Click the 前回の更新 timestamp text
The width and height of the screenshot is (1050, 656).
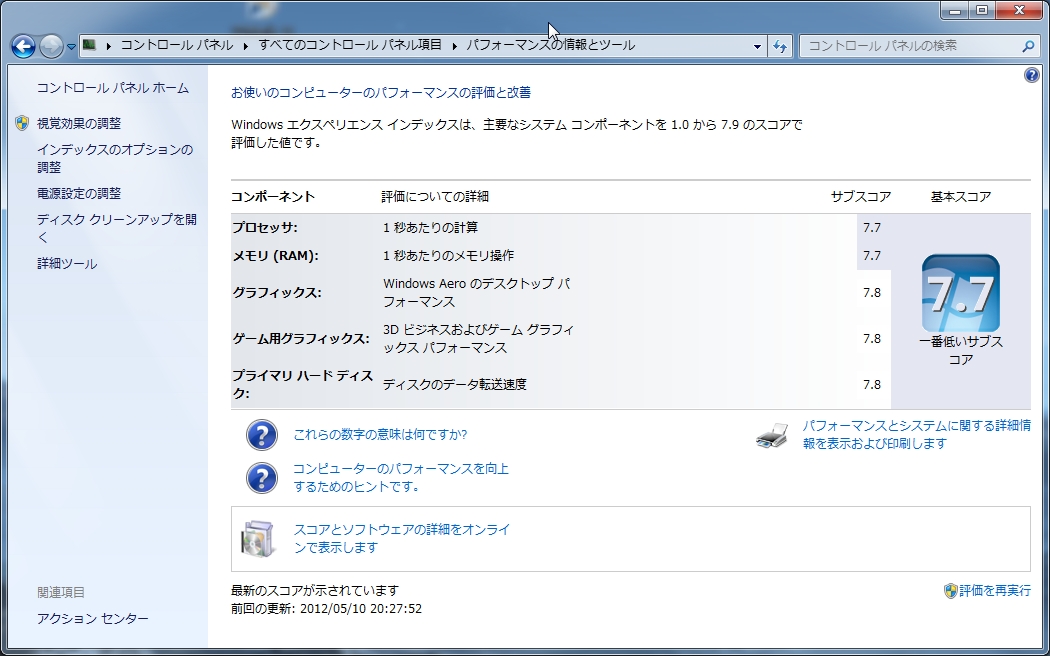(x=327, y=608)
